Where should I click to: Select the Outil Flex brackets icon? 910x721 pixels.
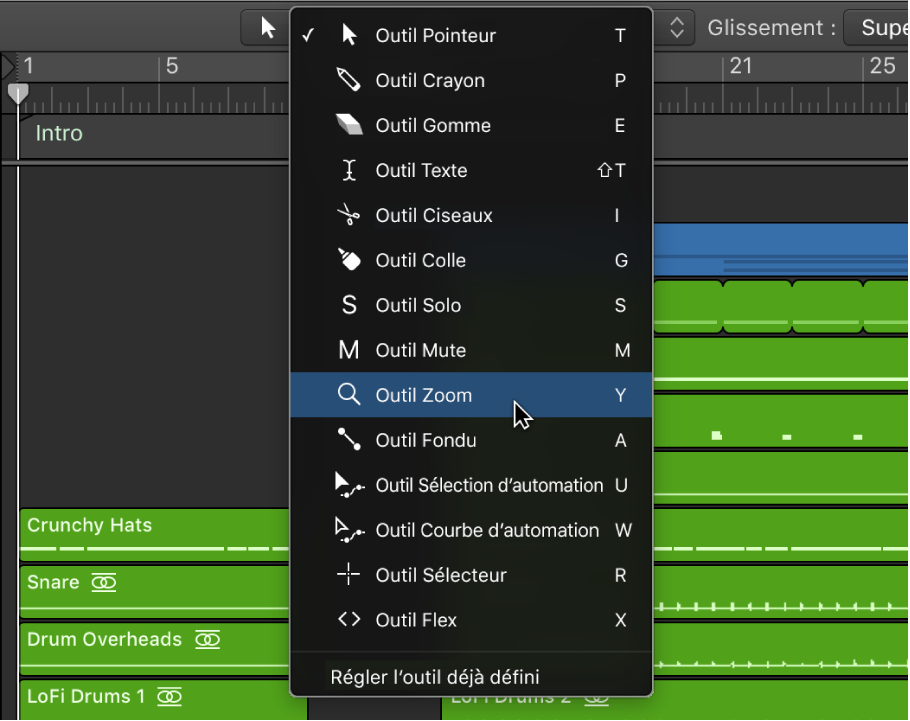[349, 619]
